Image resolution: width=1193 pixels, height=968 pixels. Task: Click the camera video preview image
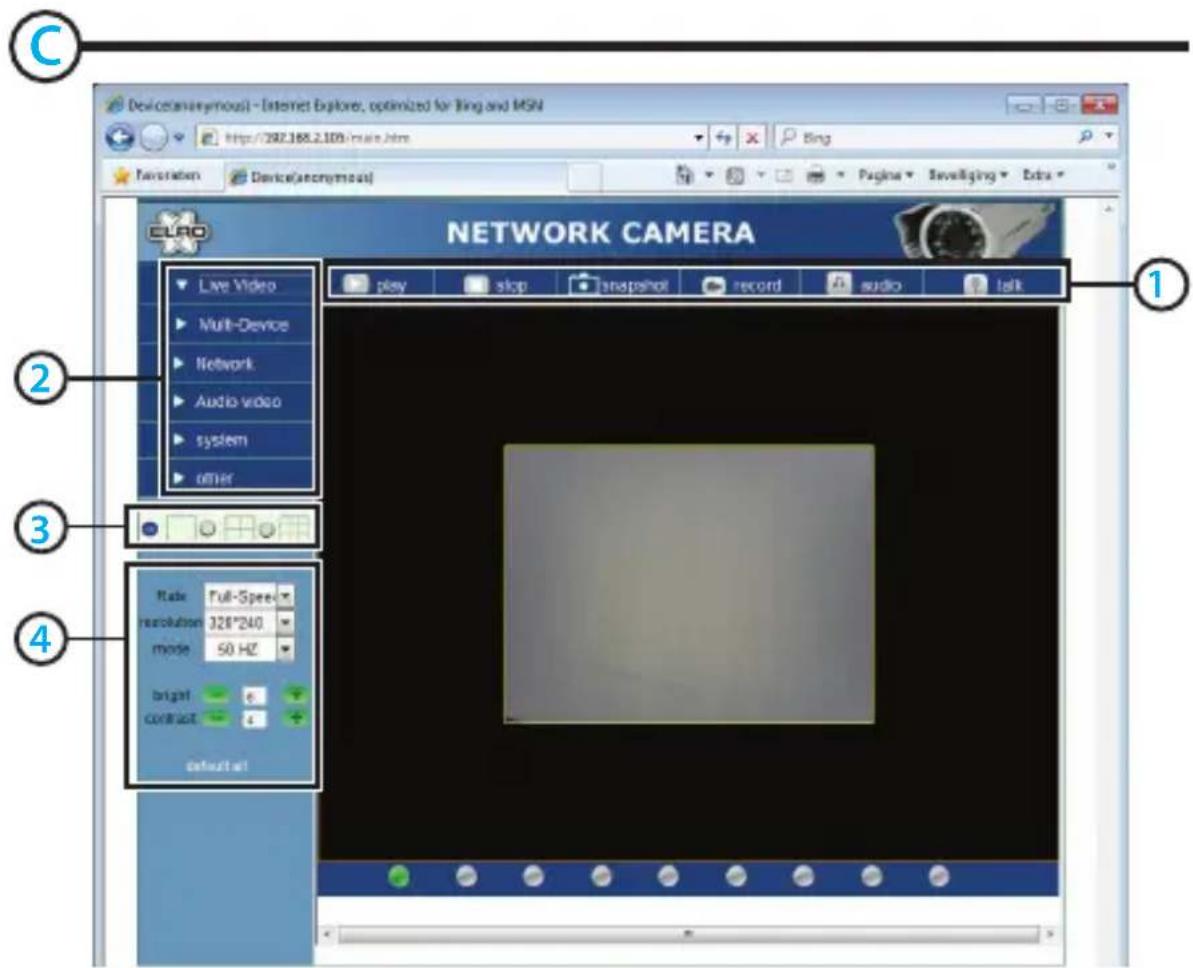(689, 584)
